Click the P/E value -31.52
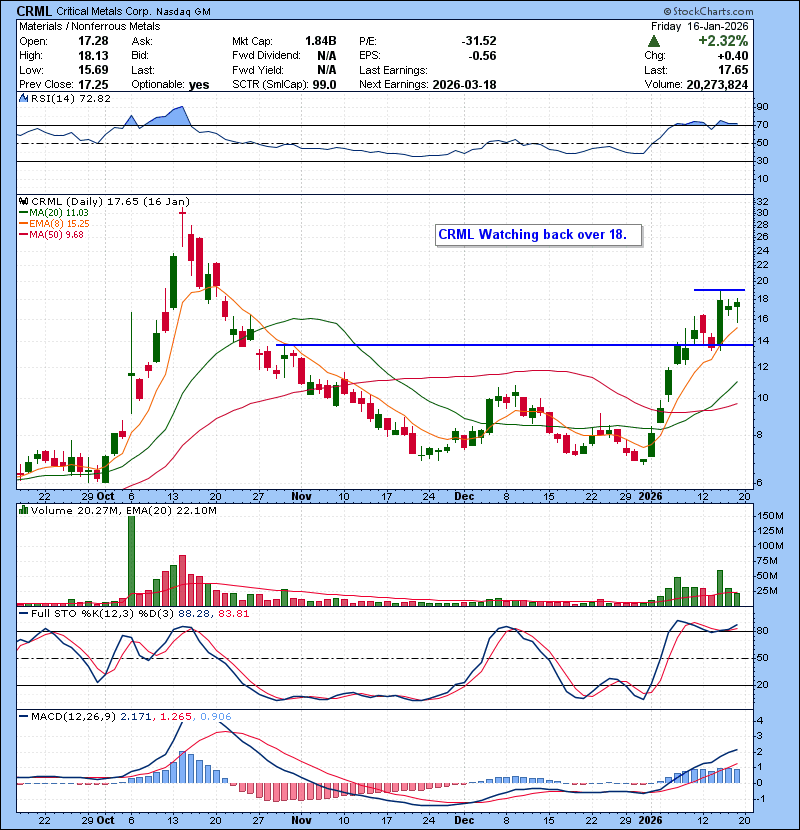The width and height of the screenshot is (800, 830). [479, 41]
